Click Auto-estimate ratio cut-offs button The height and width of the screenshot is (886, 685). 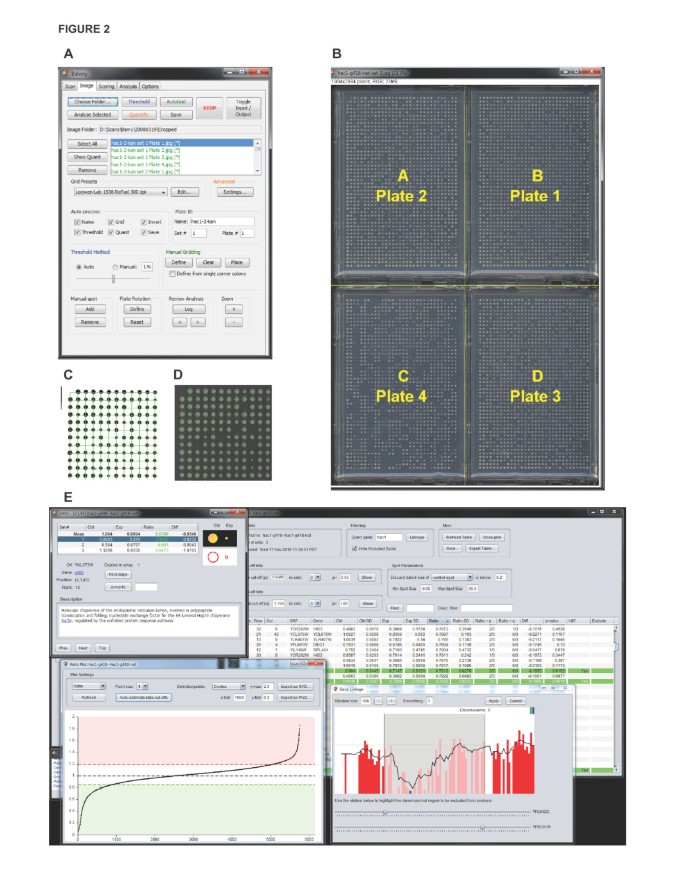144,698
